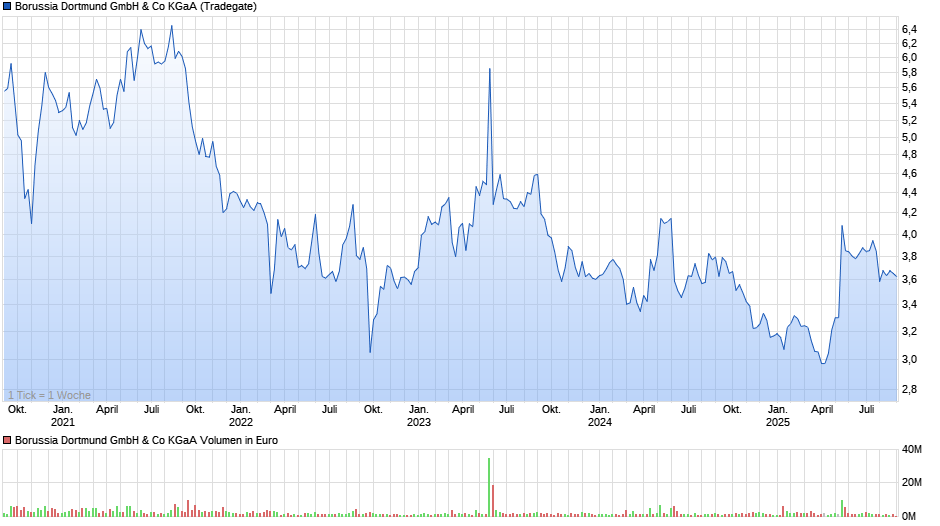The height and width of the screenshot is (526, 940).
Task: Click the 3,0 price axis label
Action: (909, 359)
